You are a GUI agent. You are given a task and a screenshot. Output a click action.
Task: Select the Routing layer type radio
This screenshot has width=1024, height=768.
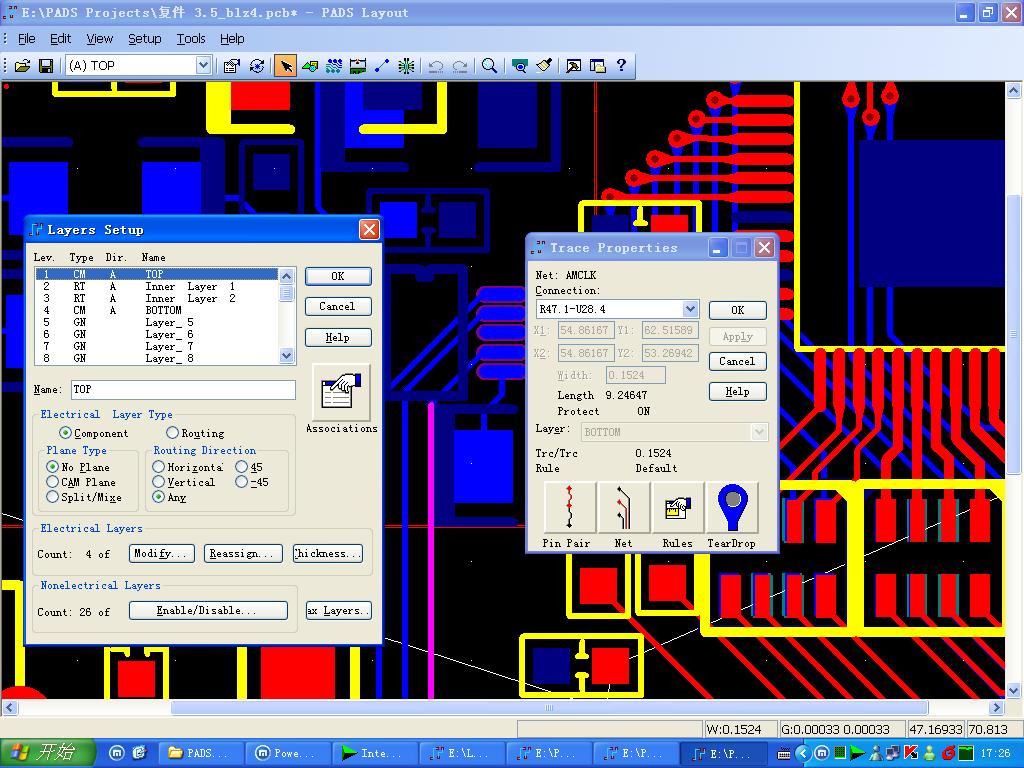[x=173, y=433]
